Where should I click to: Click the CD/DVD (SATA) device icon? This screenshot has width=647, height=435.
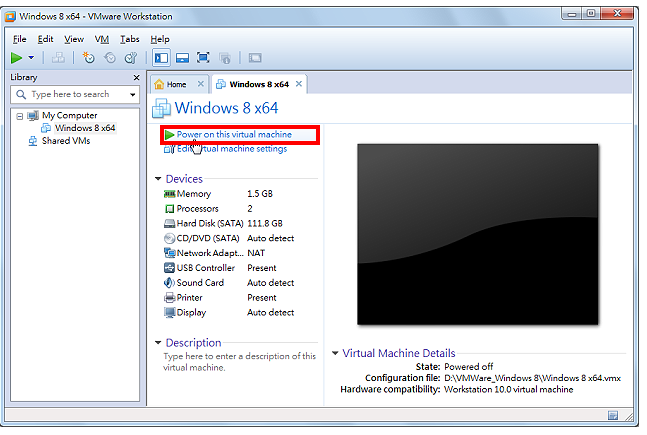tap(170, 238)
